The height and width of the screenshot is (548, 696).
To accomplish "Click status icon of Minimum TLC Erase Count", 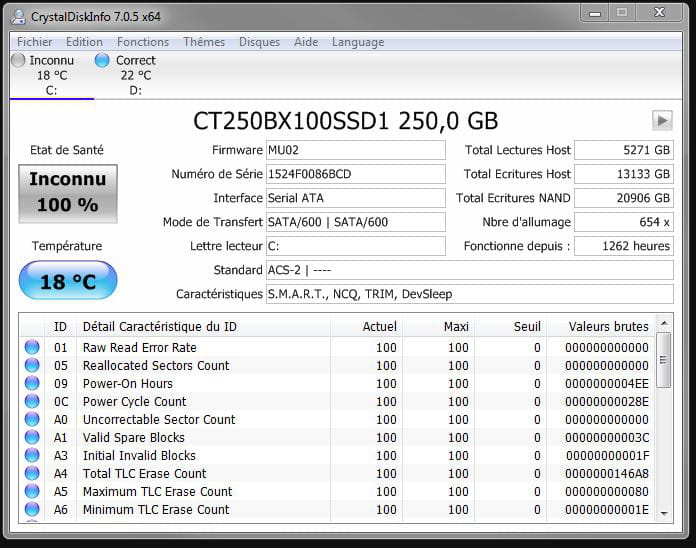I will [x=32, y=509].
